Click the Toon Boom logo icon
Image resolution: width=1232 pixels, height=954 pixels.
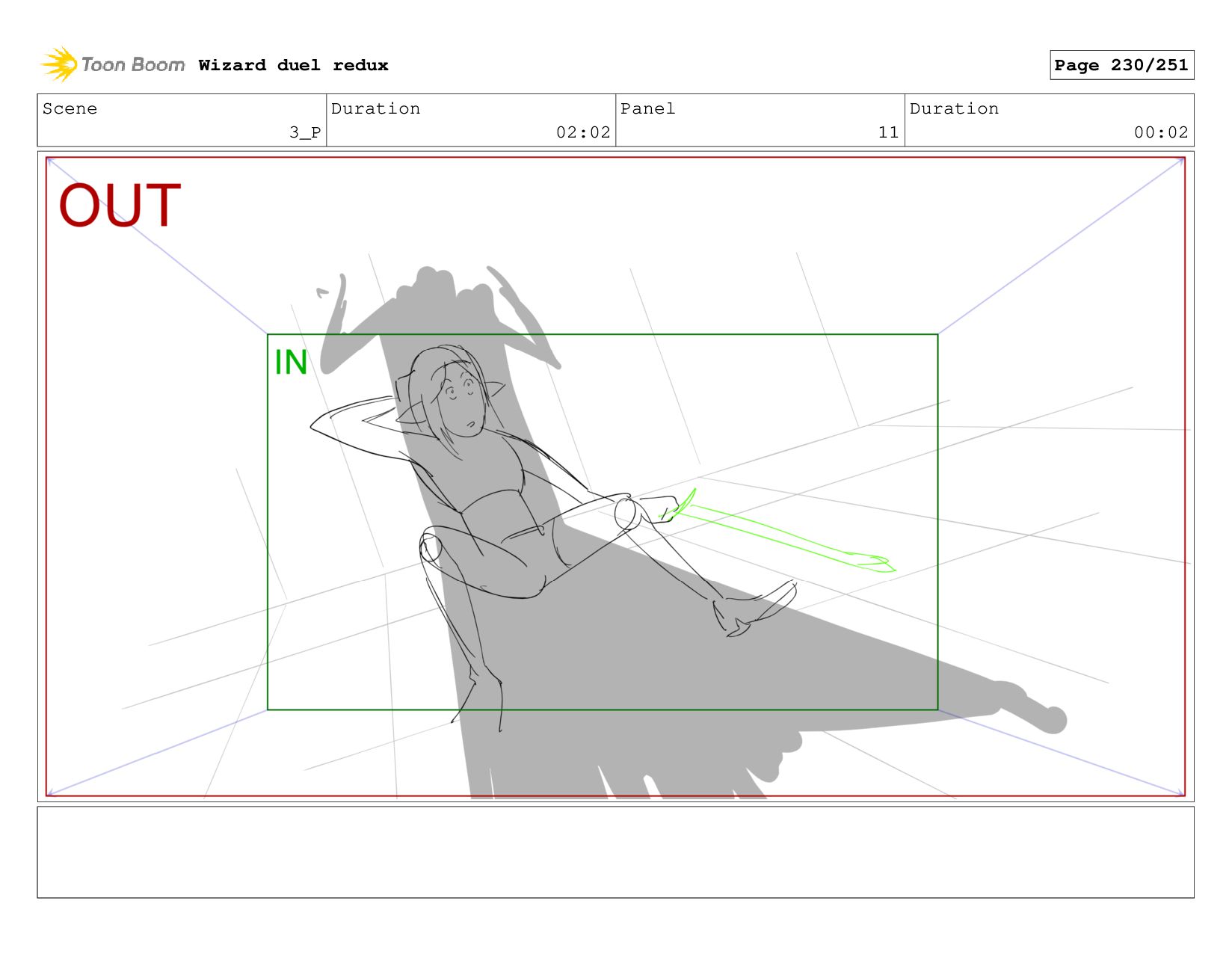(x=59, y=64)
